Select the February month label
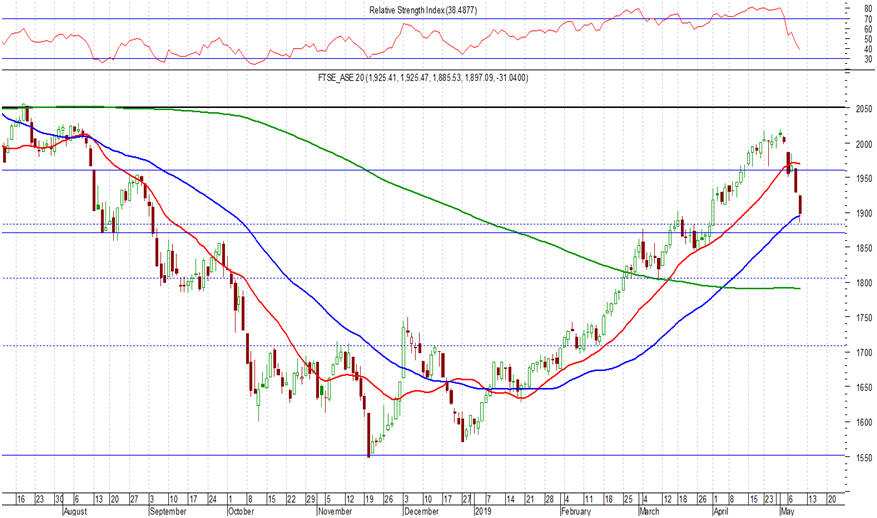 pyautogui.click(x=576, y=511)
